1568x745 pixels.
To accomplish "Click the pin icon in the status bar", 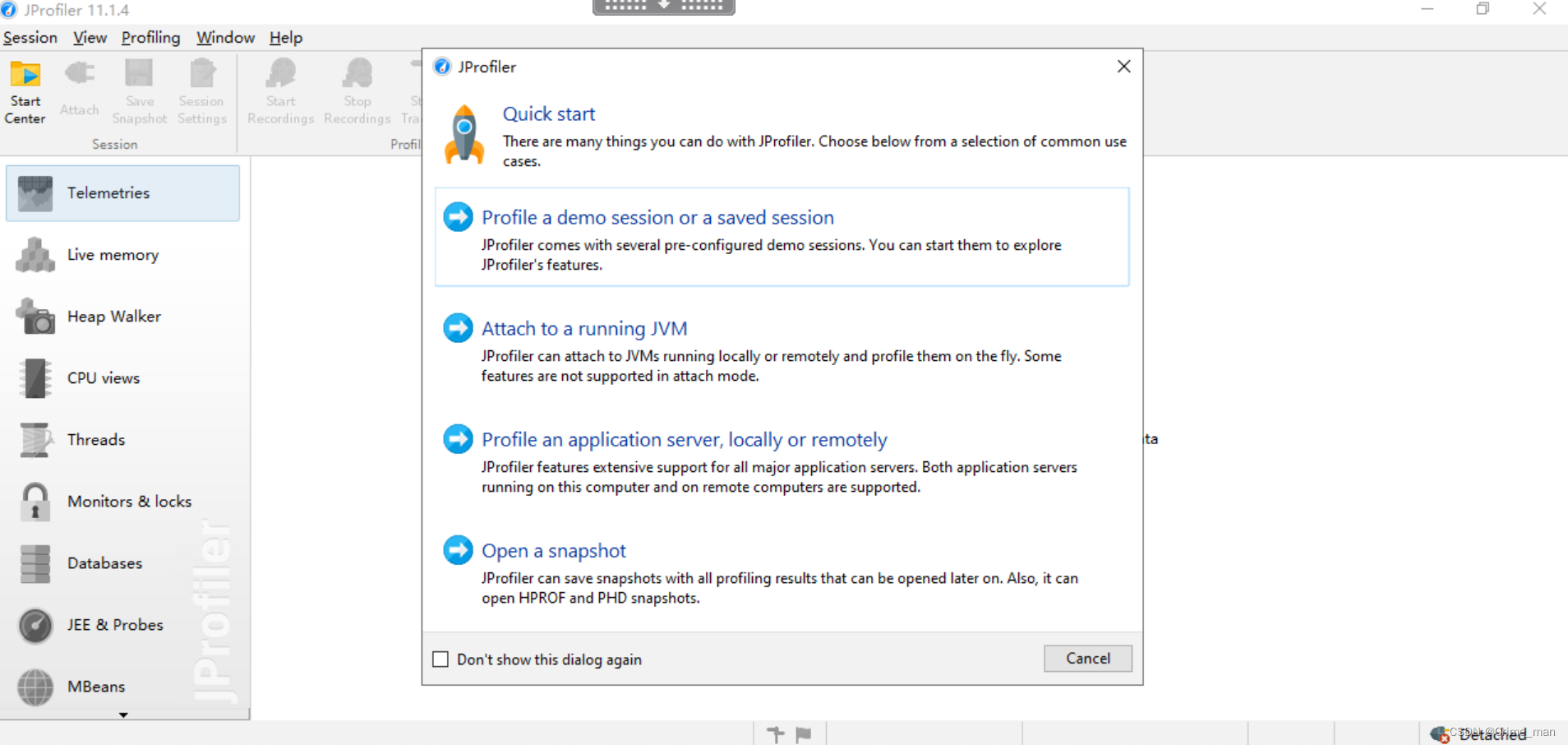I will pyautogui.click(x=775, y=733).
